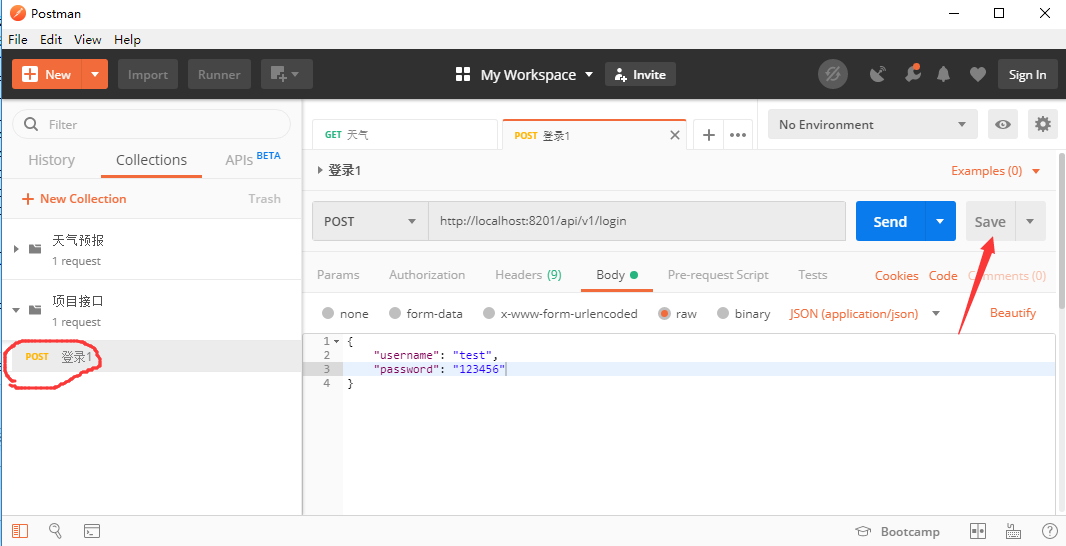
Task: Click the sync status offline icon
Action: pyautogui.click(x=833, y=75)
